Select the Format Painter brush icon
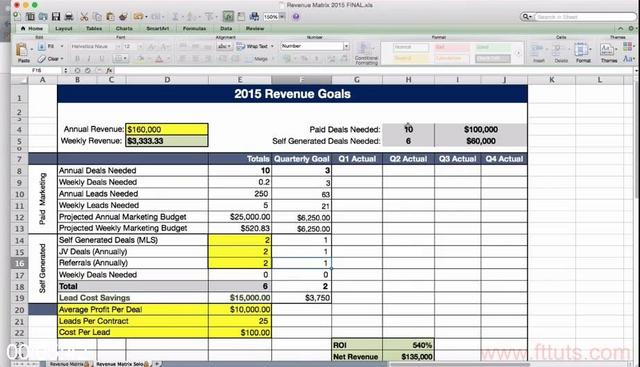 click(123, 17)
